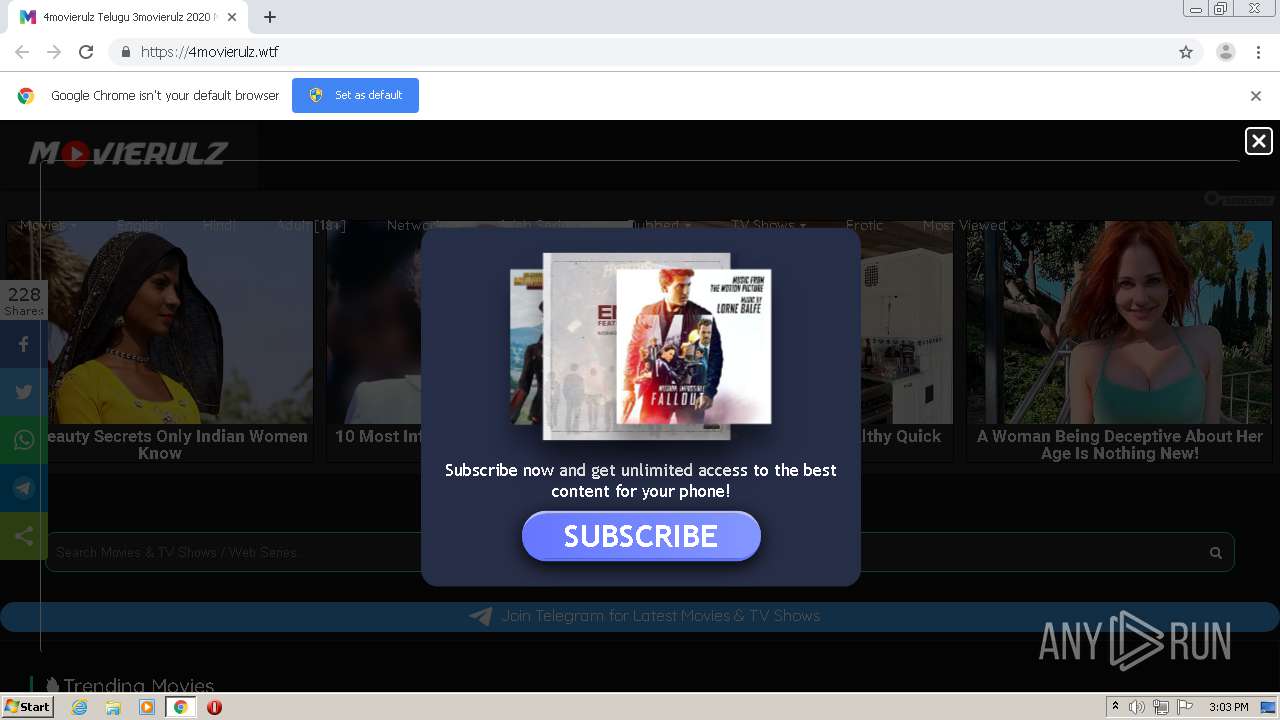Open Windows Explorer from taskbar
Viewport: 1280px width, 720px height.
pyautogui.click(x=113, y=707)
